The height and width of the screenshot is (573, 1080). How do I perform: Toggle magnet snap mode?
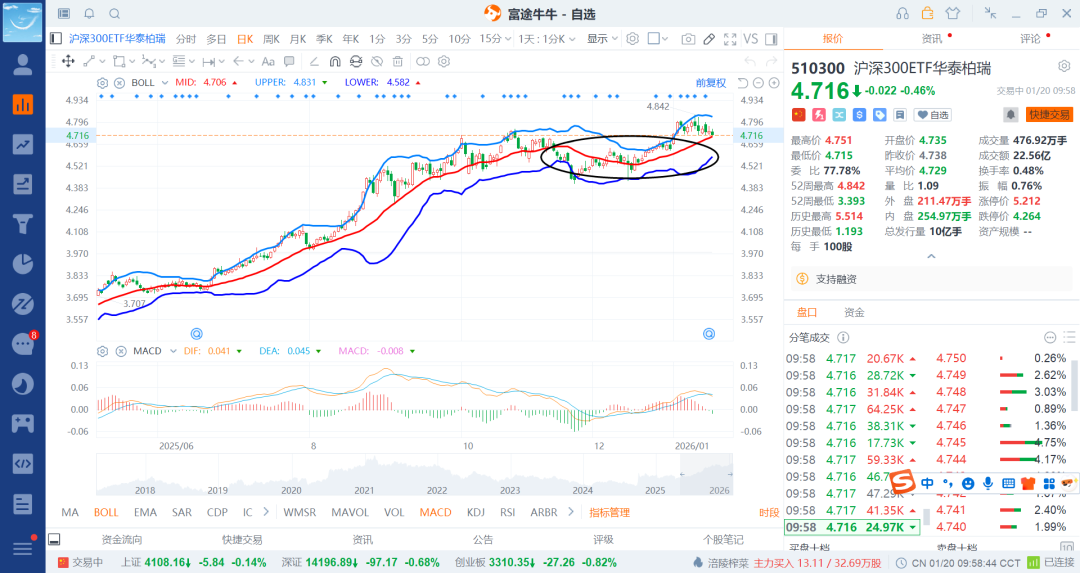click(x=335, y=61)
